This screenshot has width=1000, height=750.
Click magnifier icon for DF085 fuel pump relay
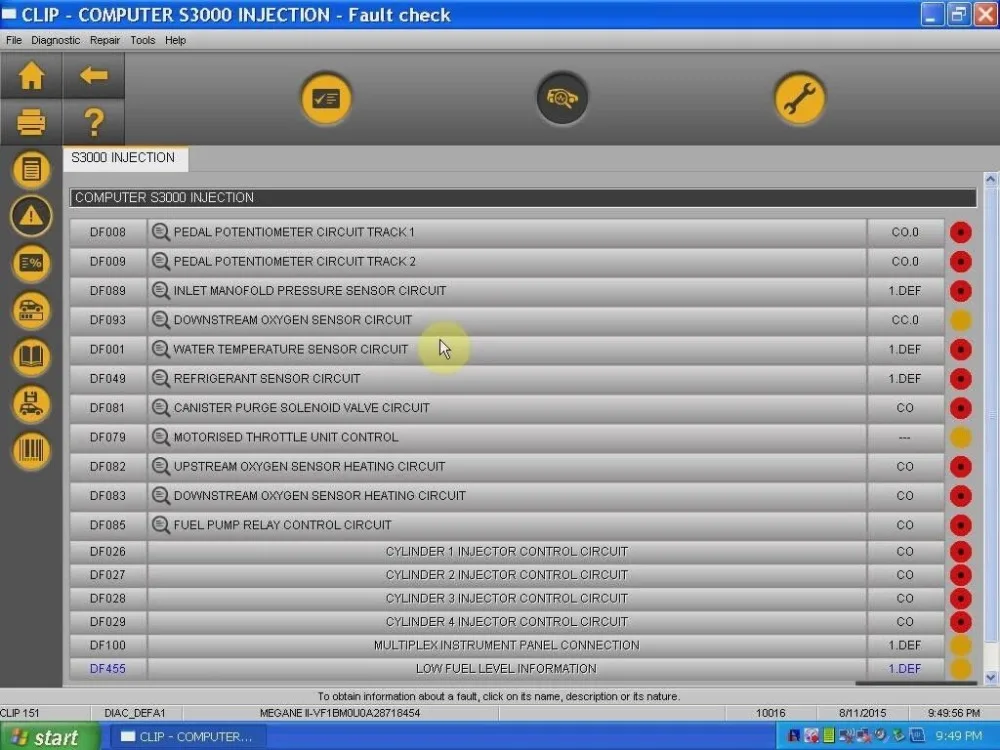[x=160, y=525]
